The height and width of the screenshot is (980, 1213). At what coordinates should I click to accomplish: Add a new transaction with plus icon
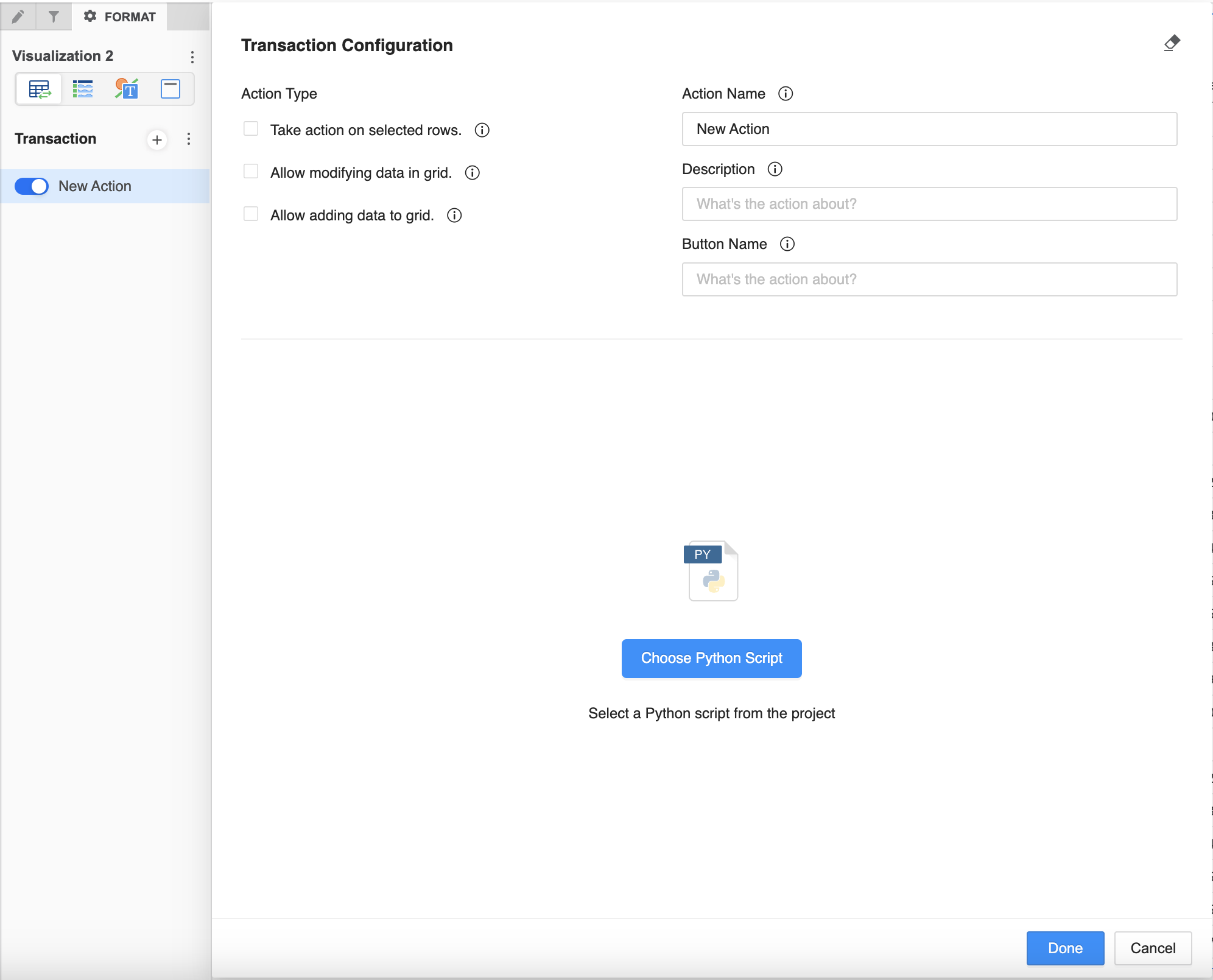click(x=157, y=140)
